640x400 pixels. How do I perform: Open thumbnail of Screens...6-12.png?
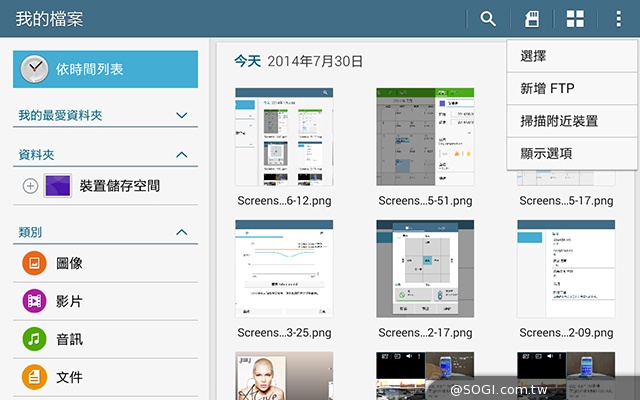click(284, 137)
